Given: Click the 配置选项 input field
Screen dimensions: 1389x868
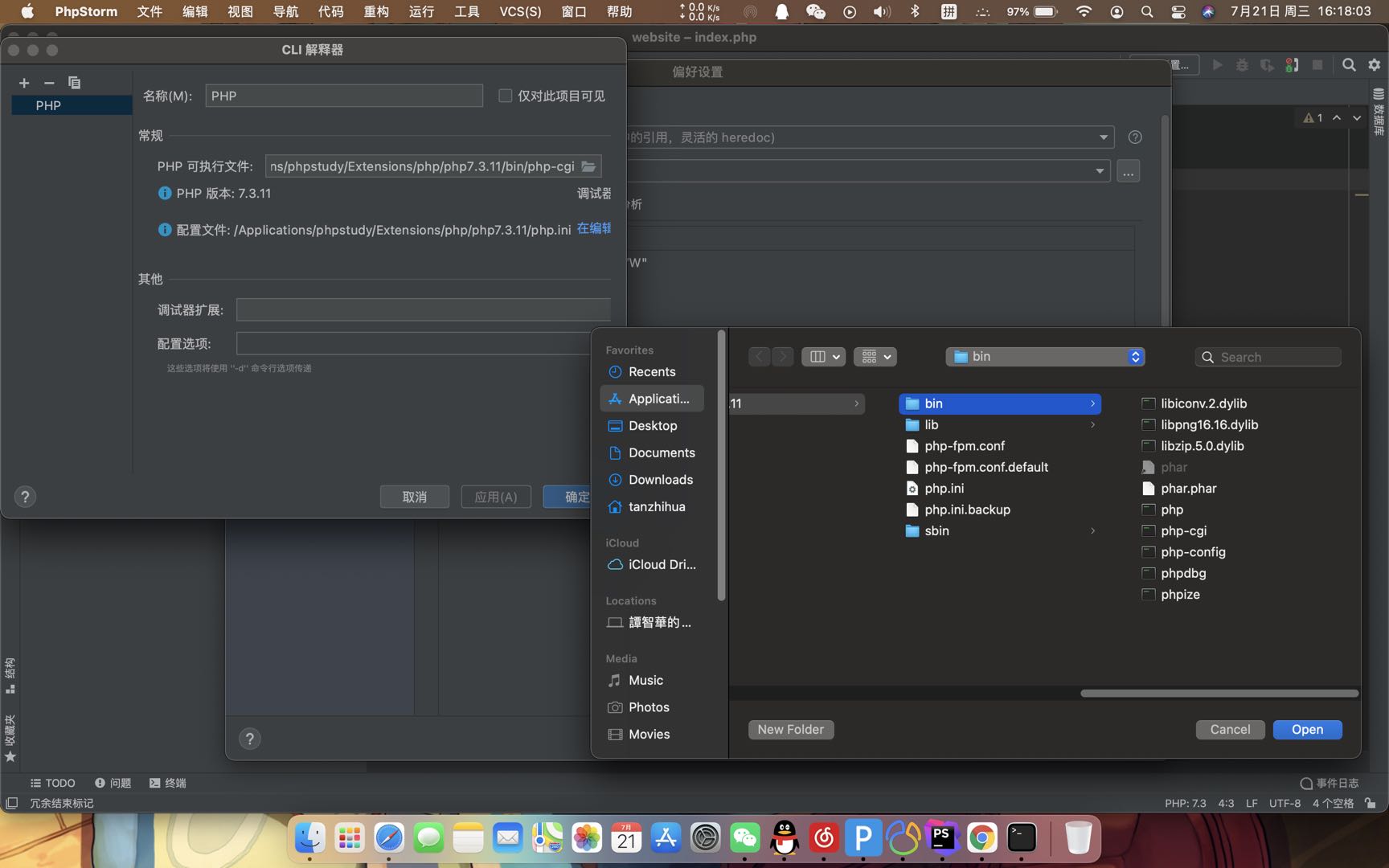Looking at the screenshot, I should tap(414, 344).
